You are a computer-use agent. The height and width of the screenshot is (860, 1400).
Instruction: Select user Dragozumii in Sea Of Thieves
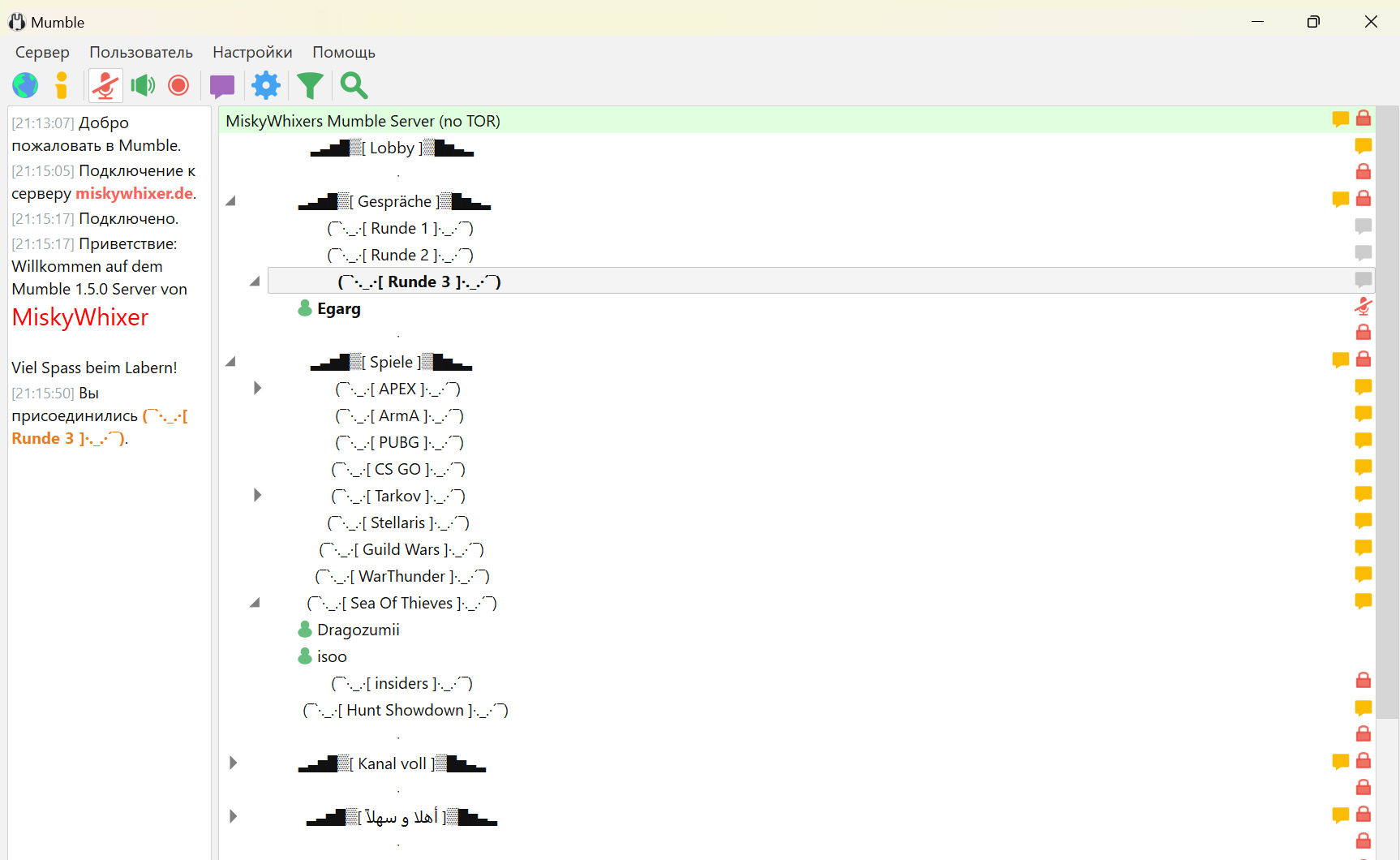(x=358, y=630)
